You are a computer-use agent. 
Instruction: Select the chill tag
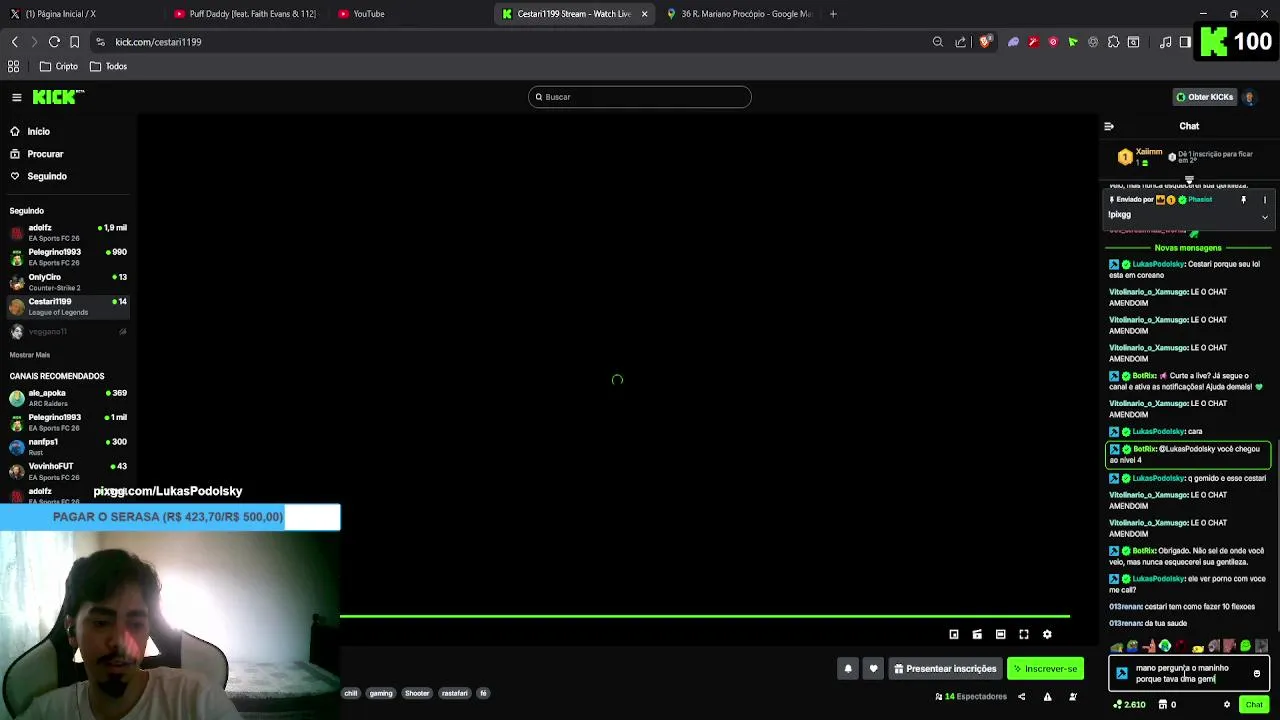[x=351, y=693]
